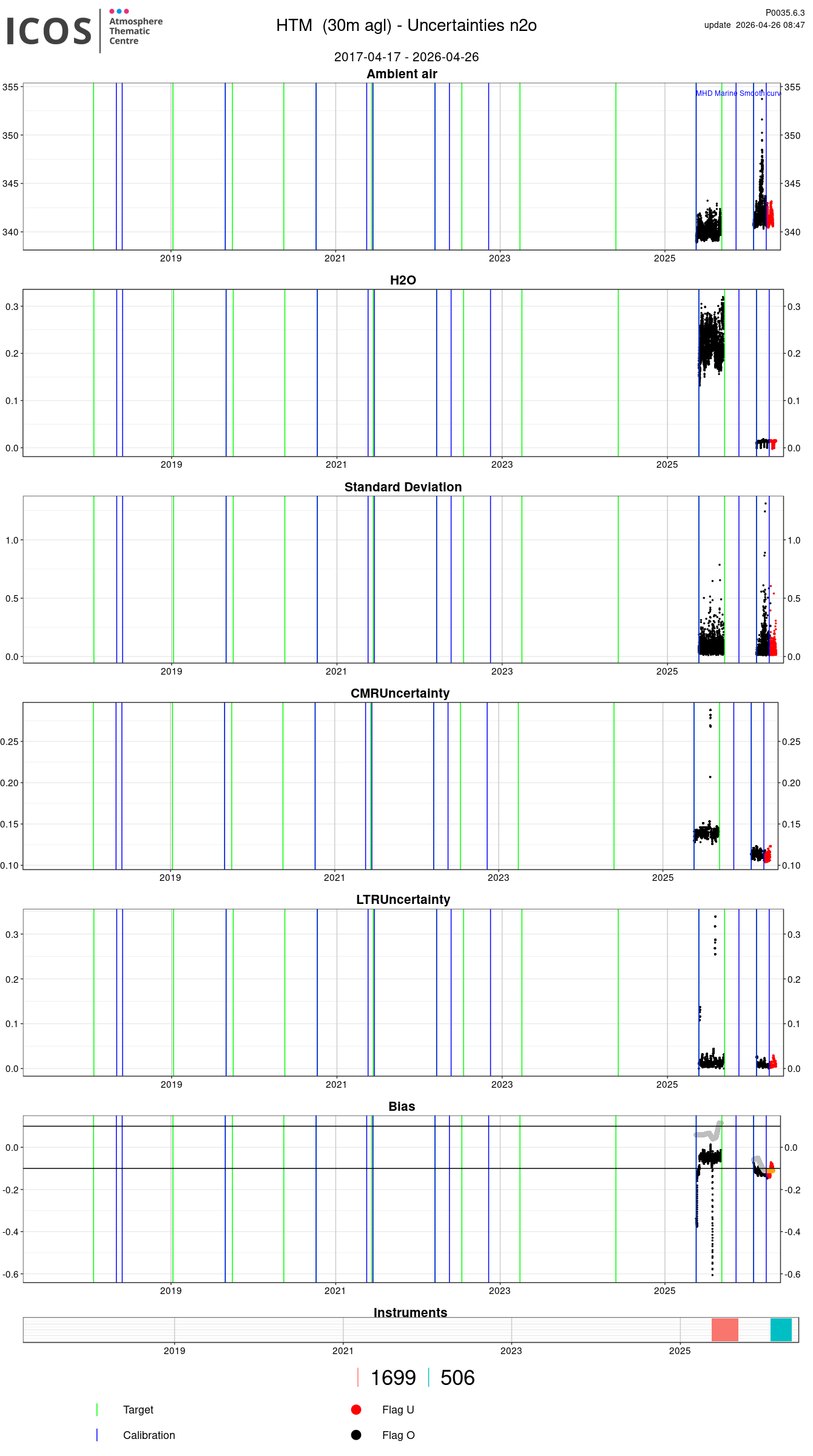Screen dimensions: 813x1456
Task: Click the Ambient air panel title
Action: coord(402,74)
